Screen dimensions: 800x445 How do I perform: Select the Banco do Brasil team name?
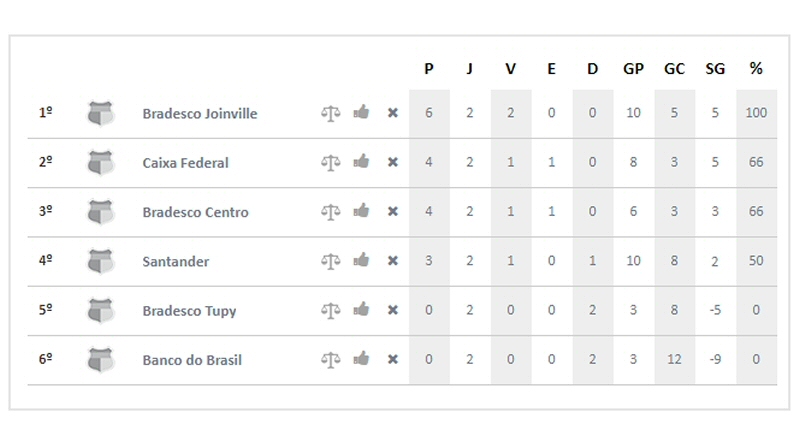[192, 360]
